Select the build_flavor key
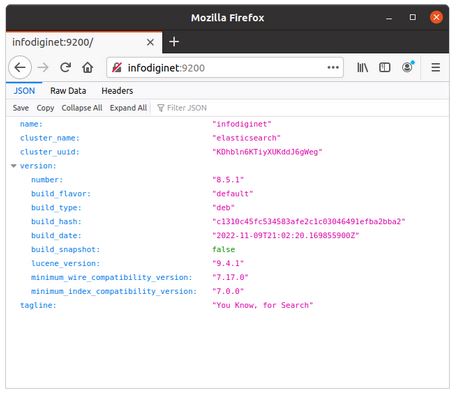The image size is (456, 401). click(x=61, y=194)
